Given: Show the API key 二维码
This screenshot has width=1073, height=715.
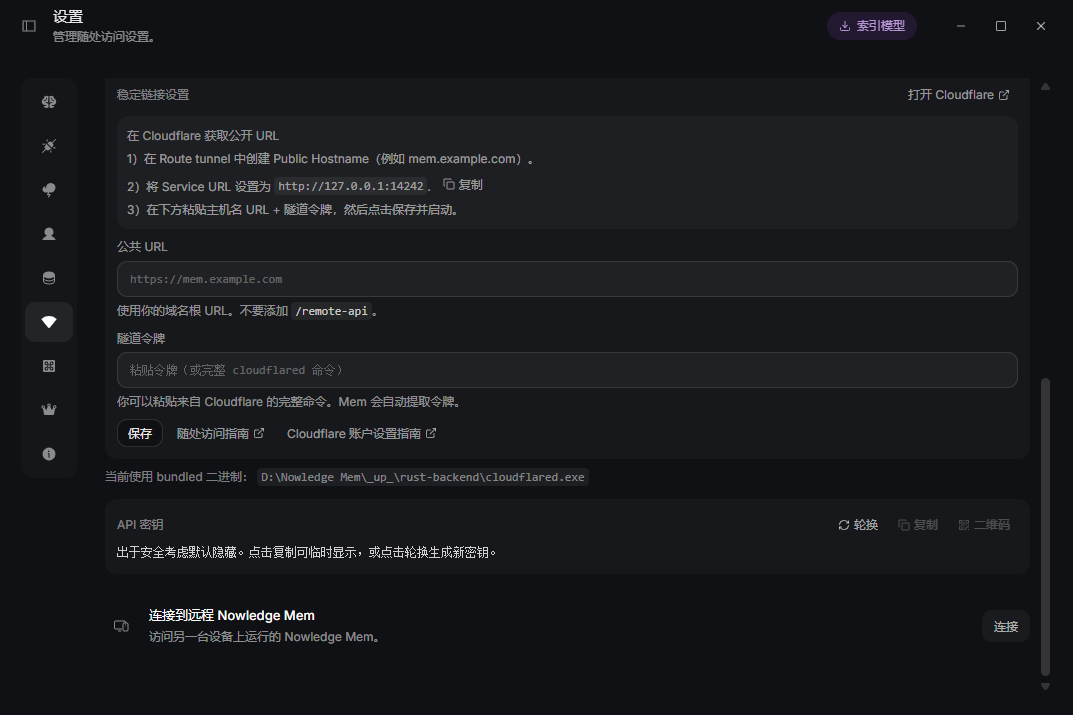Looking at the screenshot, I should tap(983, 525).
